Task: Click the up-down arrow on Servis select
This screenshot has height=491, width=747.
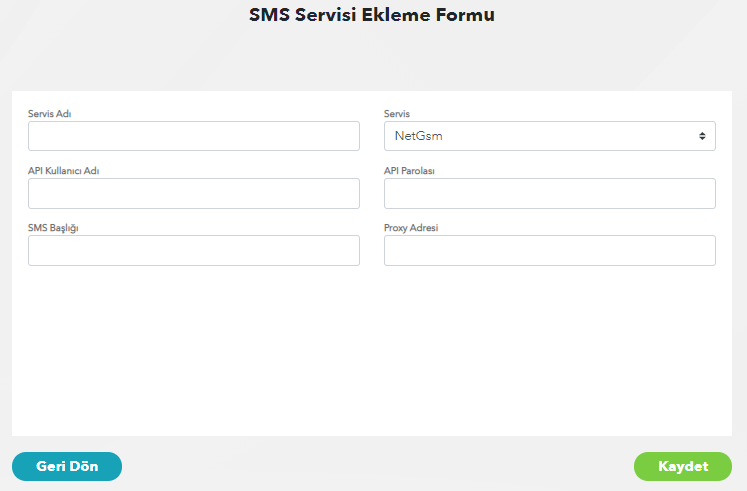Action: (x=702, y=136)
